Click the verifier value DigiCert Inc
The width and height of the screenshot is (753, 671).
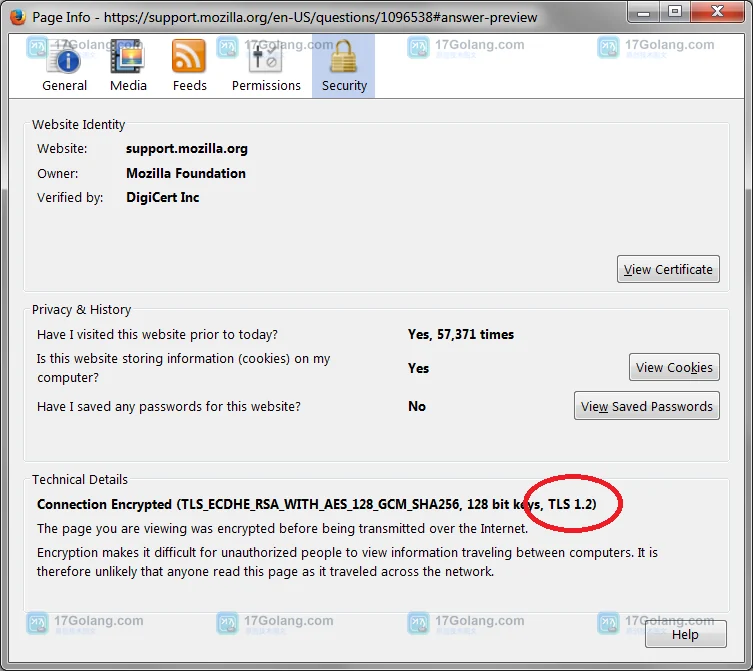(162, 197)
